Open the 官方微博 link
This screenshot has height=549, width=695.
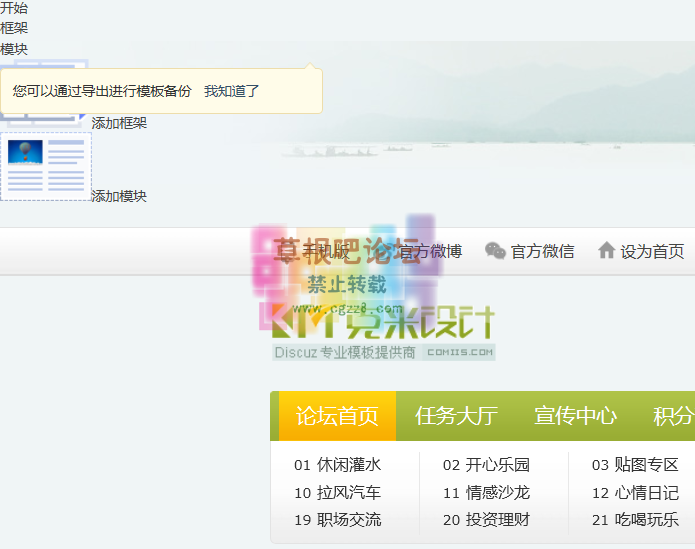[x=430, y=251]
